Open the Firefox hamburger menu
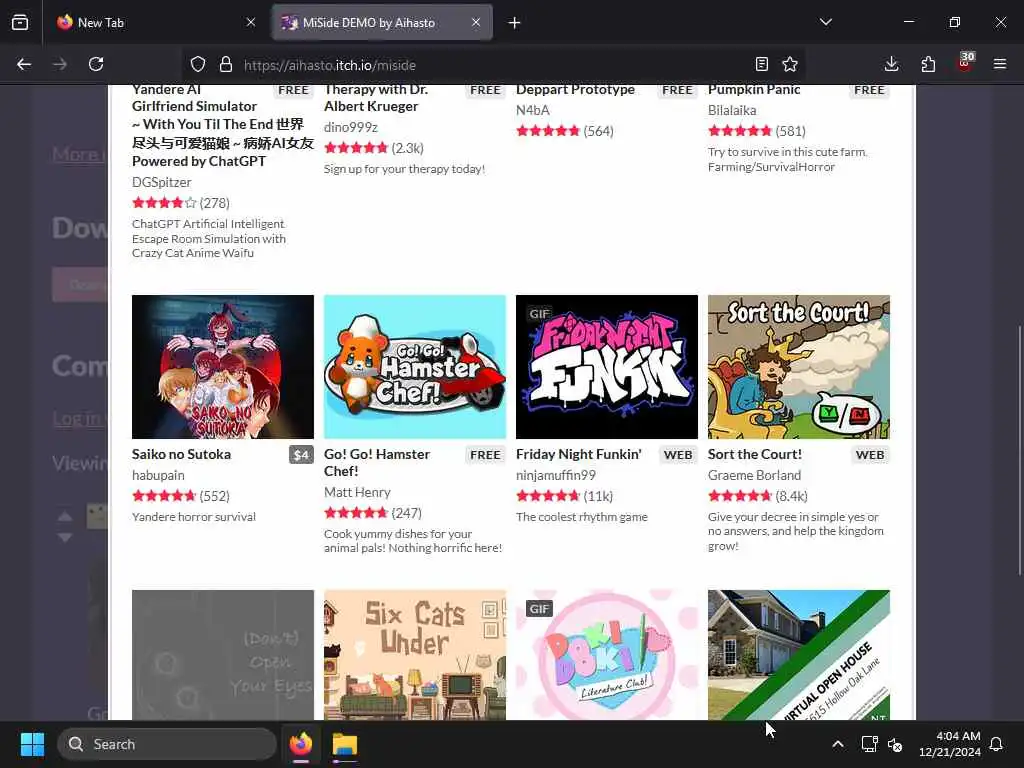 1000,64
